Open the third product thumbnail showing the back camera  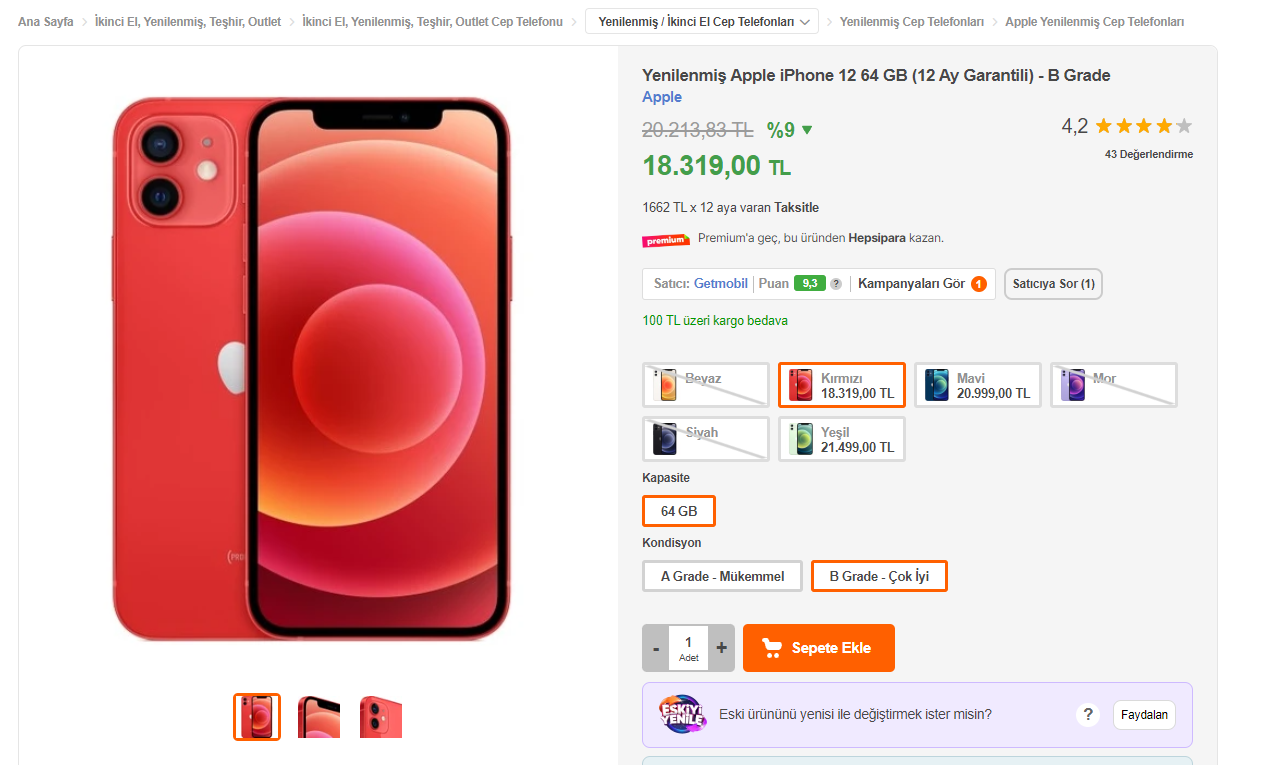click(x=381, y=717)
